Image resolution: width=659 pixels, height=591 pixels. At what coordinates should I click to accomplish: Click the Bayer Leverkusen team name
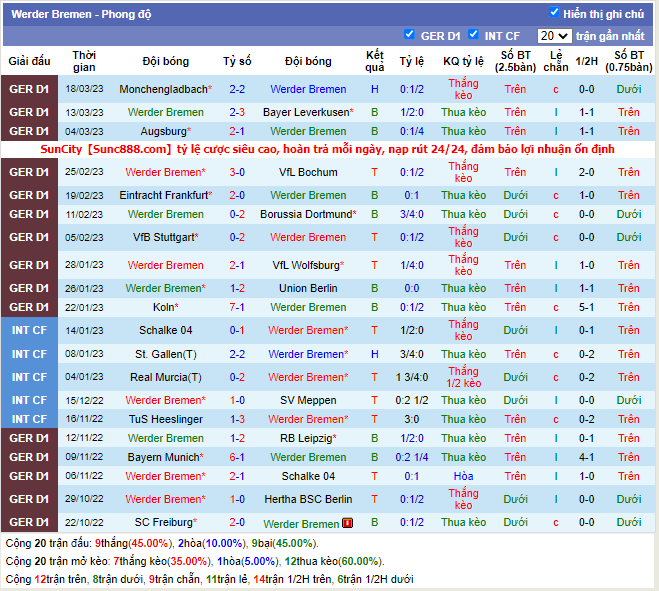[x=306, y=112]
